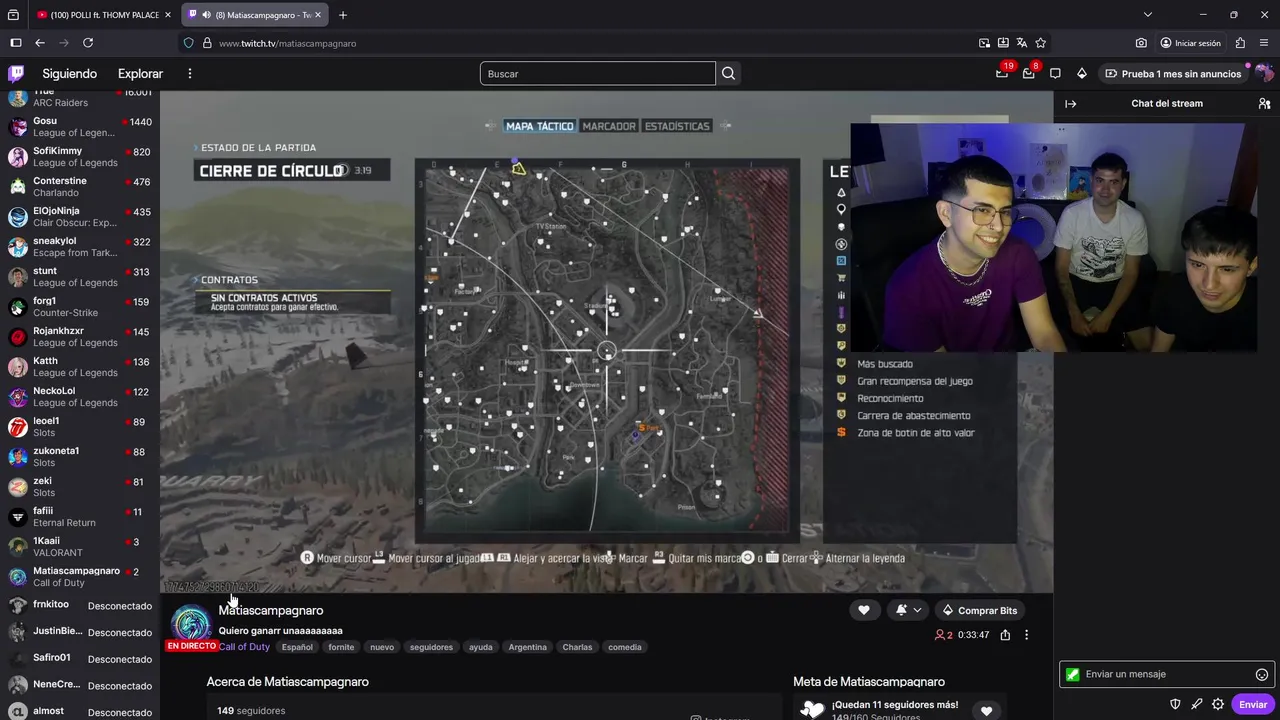
Task: Close the POLLI ft. THOMY PALACE tab
Action: (x=168, y=15)
